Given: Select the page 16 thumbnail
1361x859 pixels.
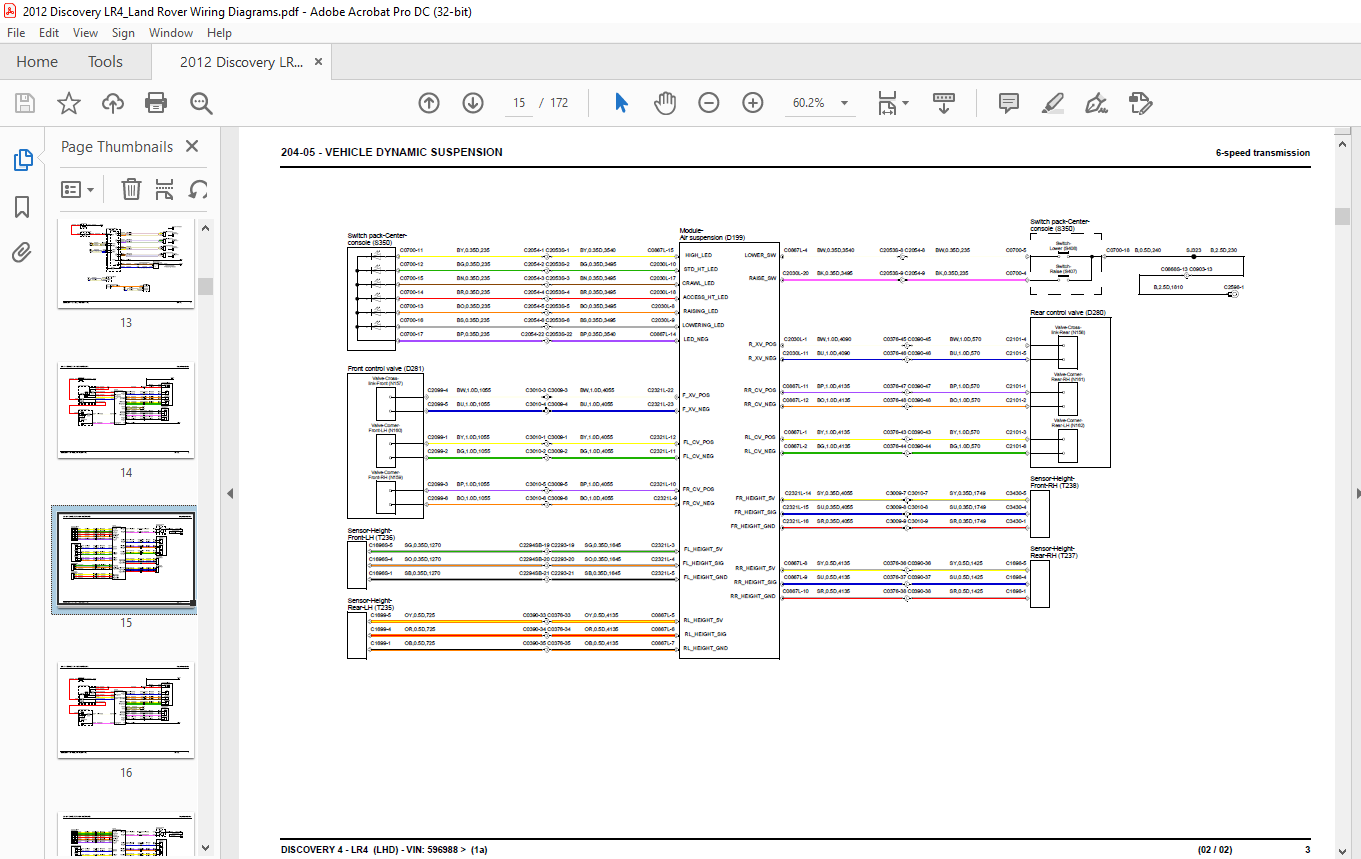Looking at the screenshot, I should pyautogui.click(x=126, y=712).
